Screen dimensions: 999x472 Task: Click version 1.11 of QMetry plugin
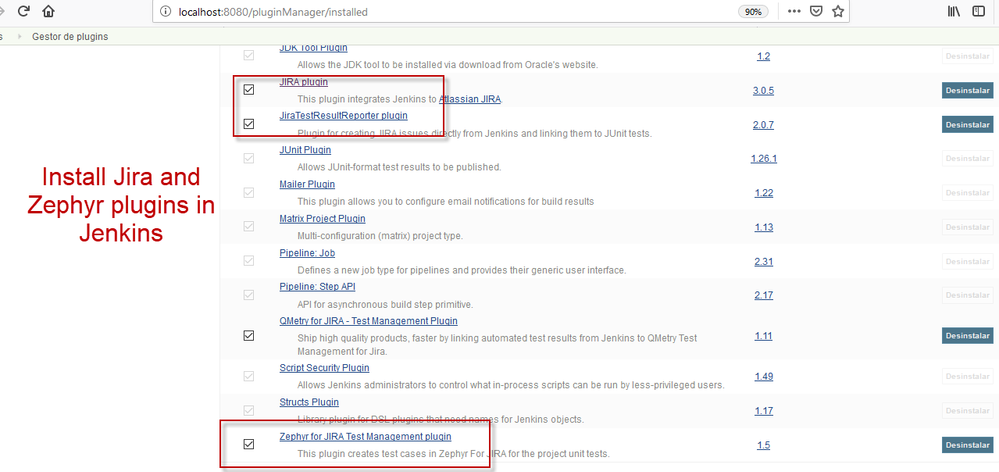pyautogui.click(x=763, y=336)
